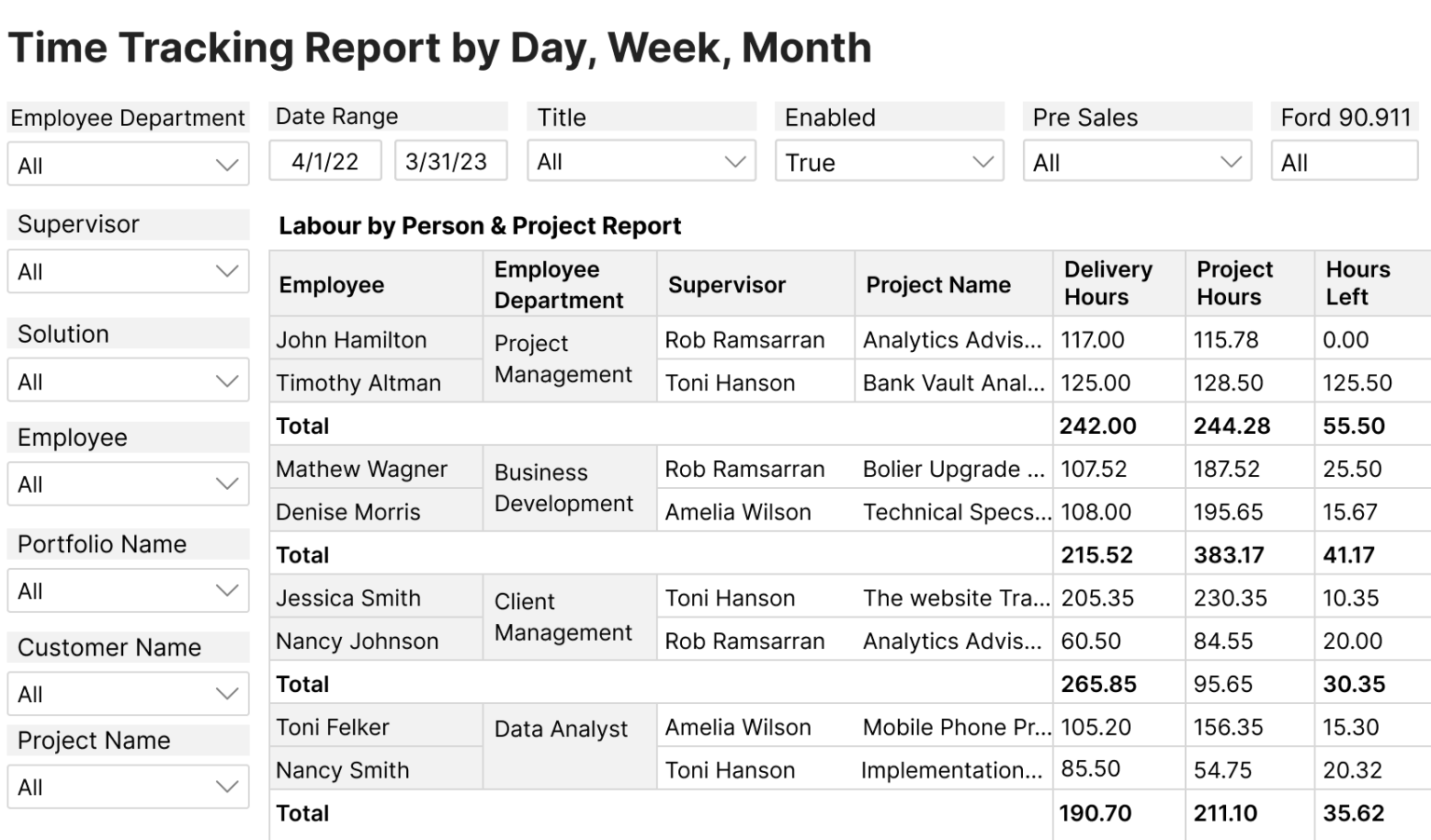Click the Labour by Person & Project Report title

pyautogui.click(x=479, y=225)
